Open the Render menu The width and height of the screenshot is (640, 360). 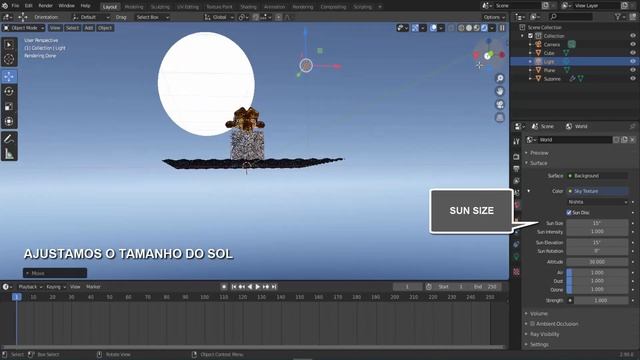[45, 6]
